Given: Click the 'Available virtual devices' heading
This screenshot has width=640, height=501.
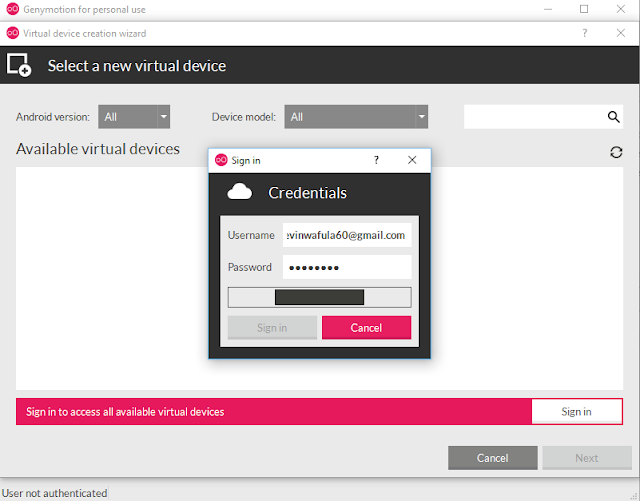Looking at the screenshot, I should pos(98,149).
